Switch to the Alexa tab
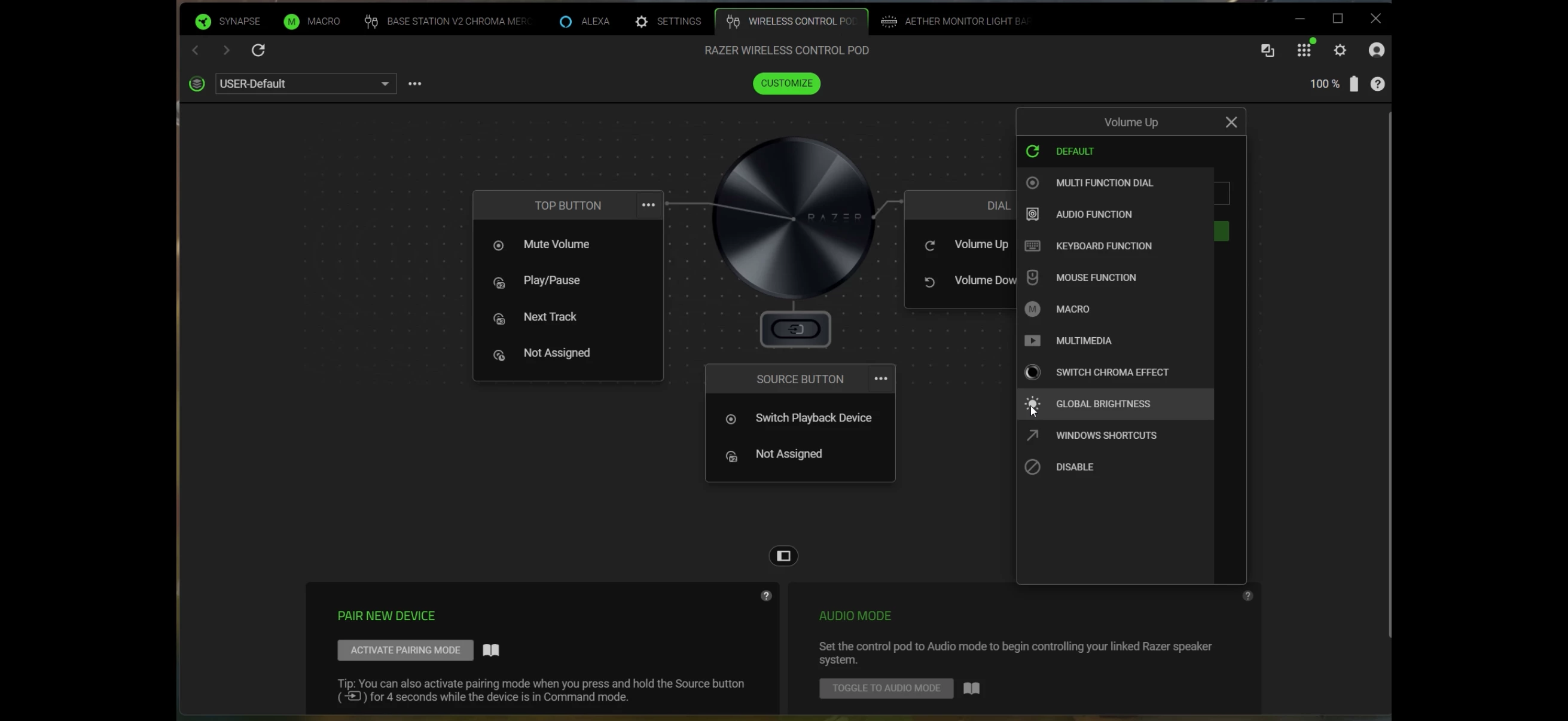 coord(584,22)
